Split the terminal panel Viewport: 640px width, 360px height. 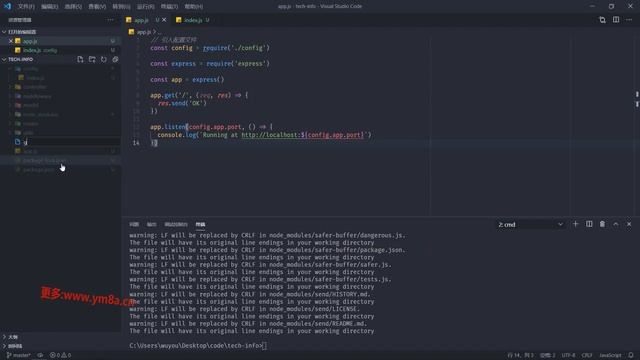coord(589,224)
